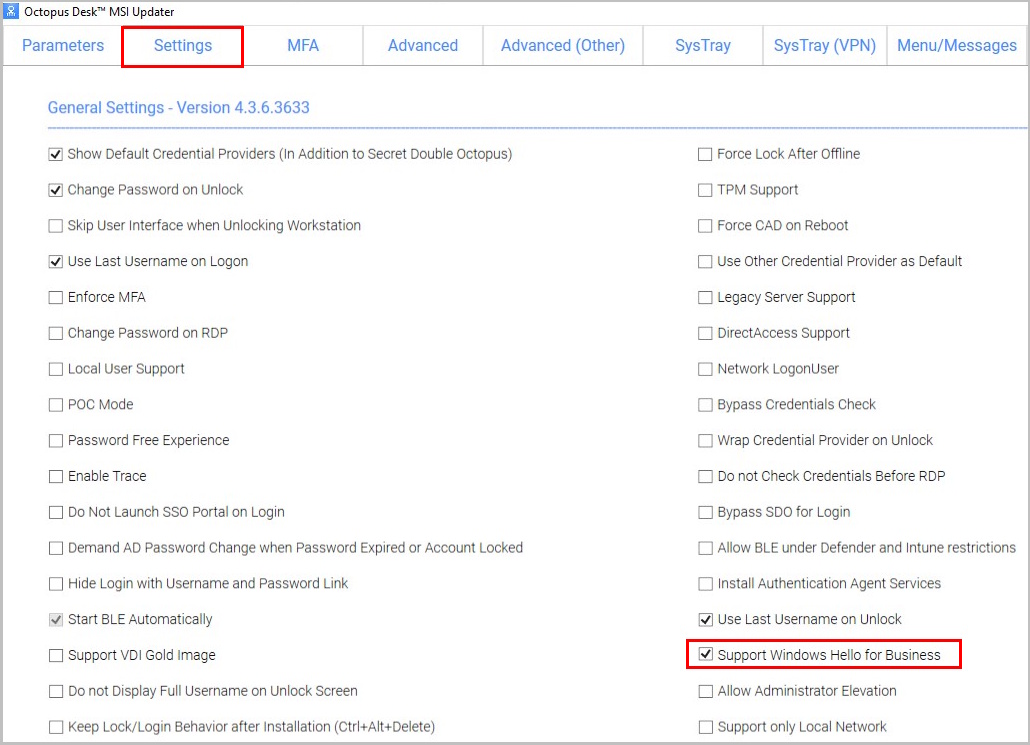Enable Force Lock After Offline

coord(705,154)
